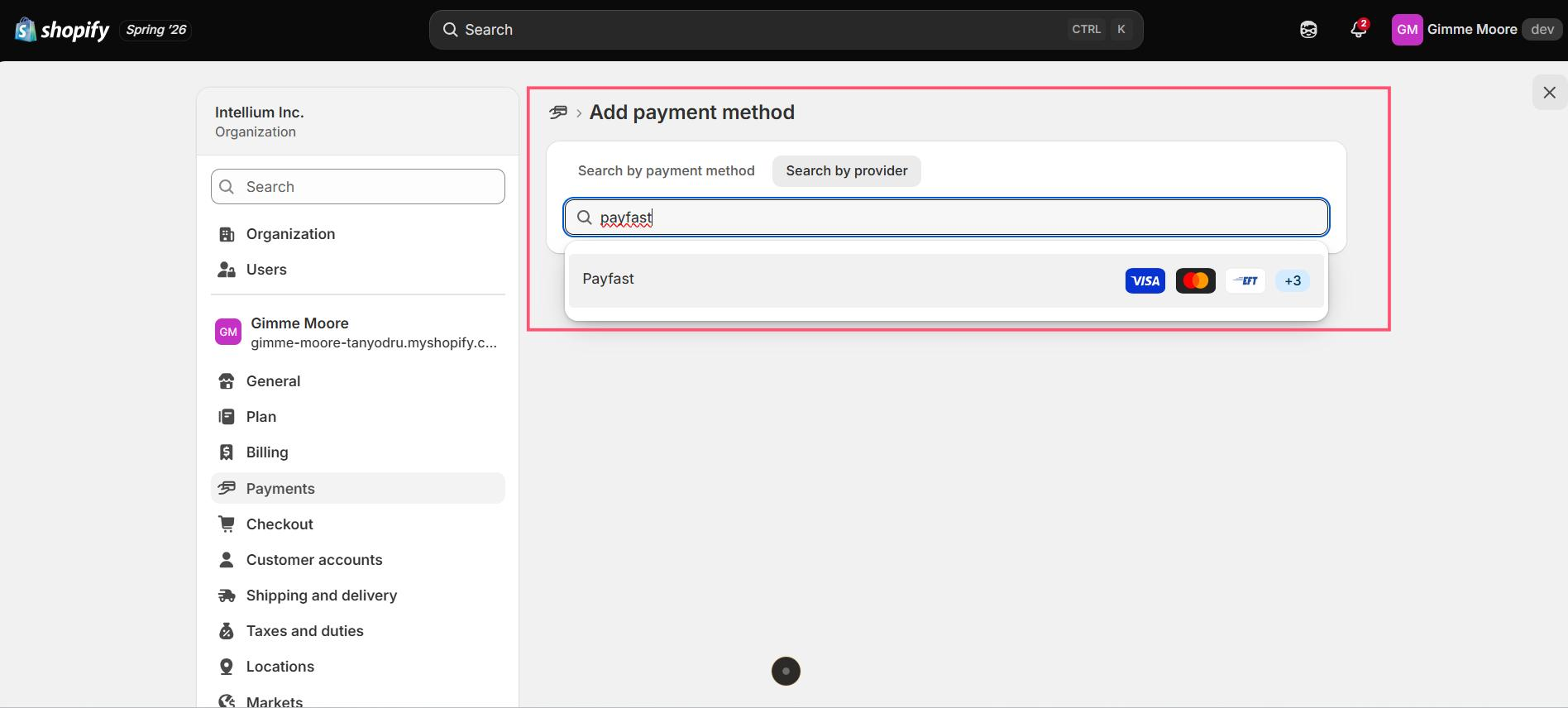This screenshot has height=708, width=1568.
Task: Open notifications bell with 2 alerts
Action: pyautogui.click(x=1358, y=30)
